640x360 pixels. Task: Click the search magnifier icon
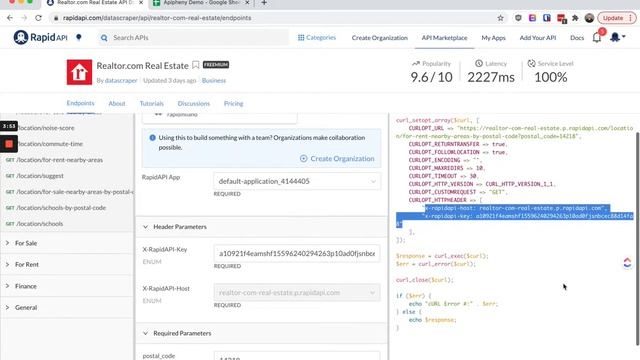pos(104,38)
